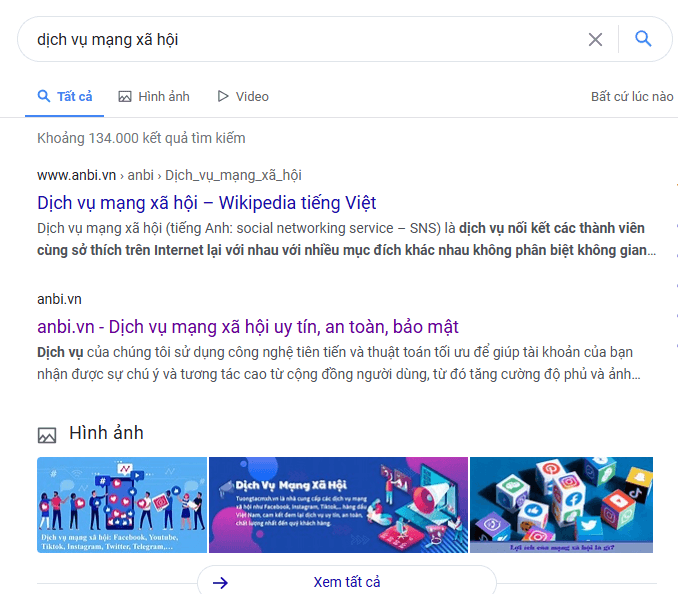Open 'Dịch vụ mạng xã hội – Wikipedia tiếng Việt' result
Viewport: 678px width, 594px height.
click(x=207, y=203)
